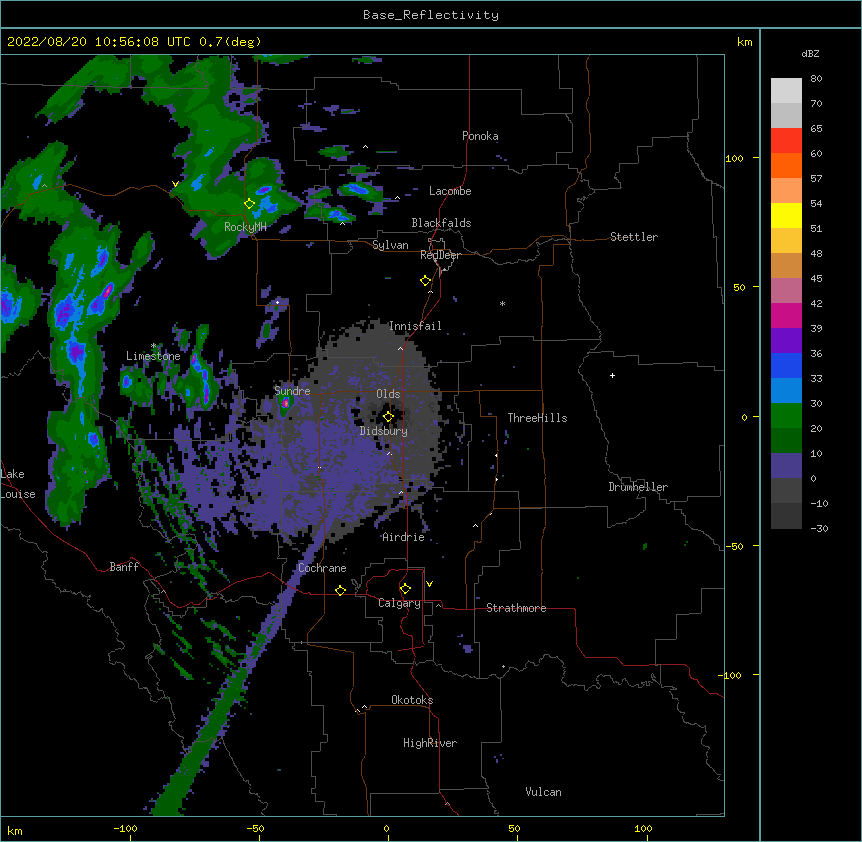The height and width of the screenshot is (842, 862).
Task: Click the Calgary city label
Action: [399, 603]
